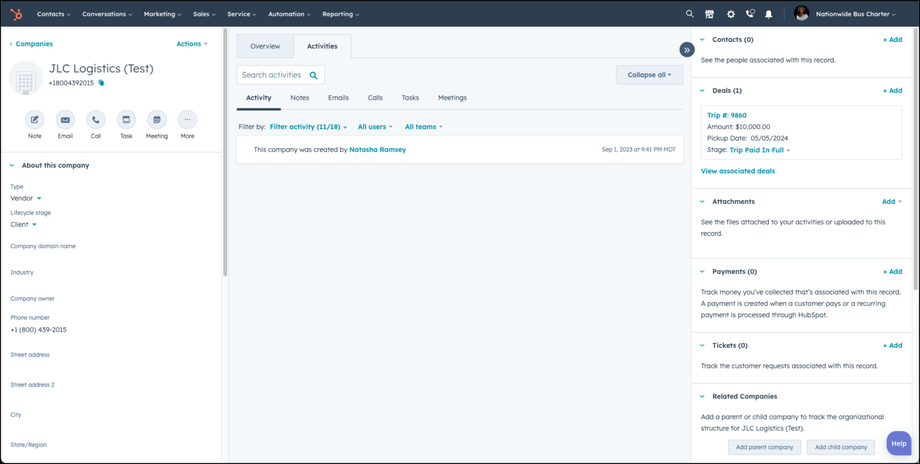
Task: Select the Activity sub-tab
Action: [259, 98]
